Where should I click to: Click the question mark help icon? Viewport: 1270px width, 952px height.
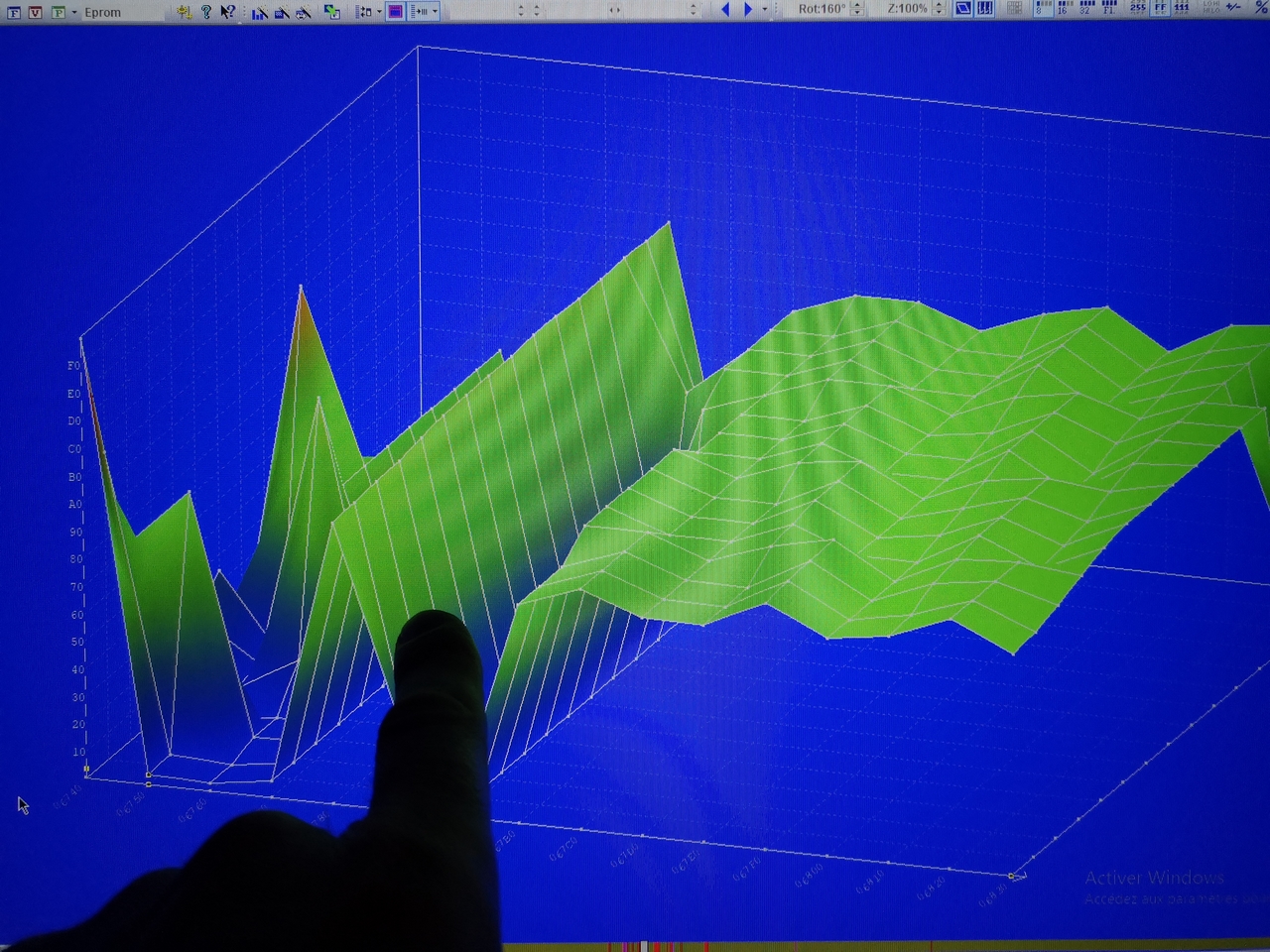pos(205,12)
